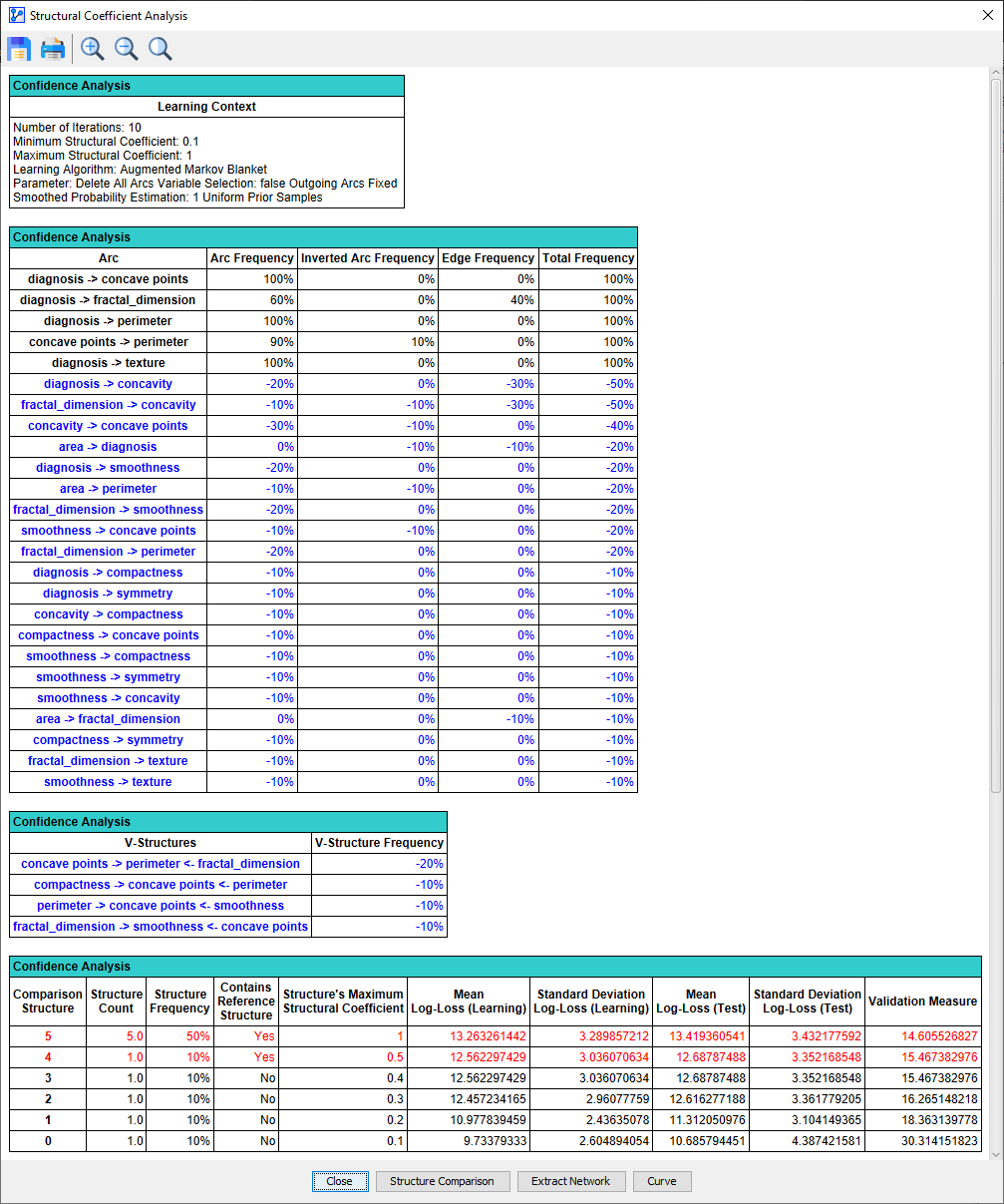Select 'diagnosis -> fractal_dimension' arc
This screenshot has width=1004, height=1204.
click(x=109, y=300)
